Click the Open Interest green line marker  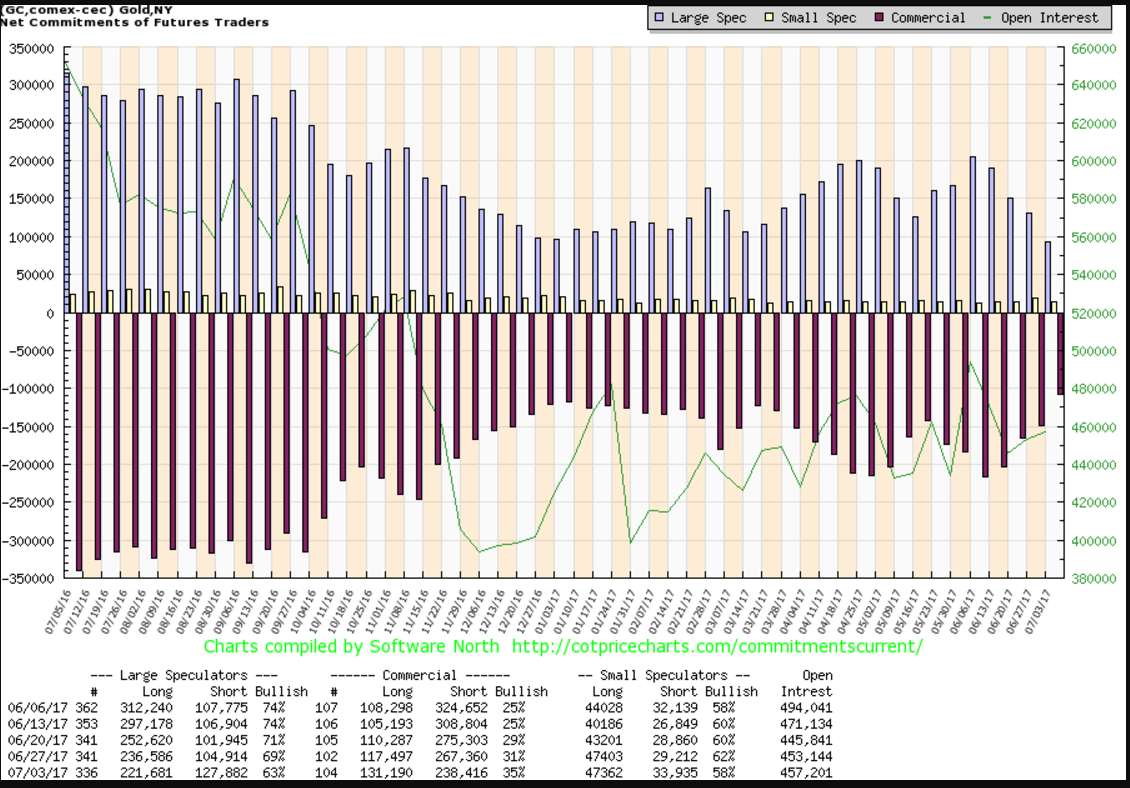989,18
